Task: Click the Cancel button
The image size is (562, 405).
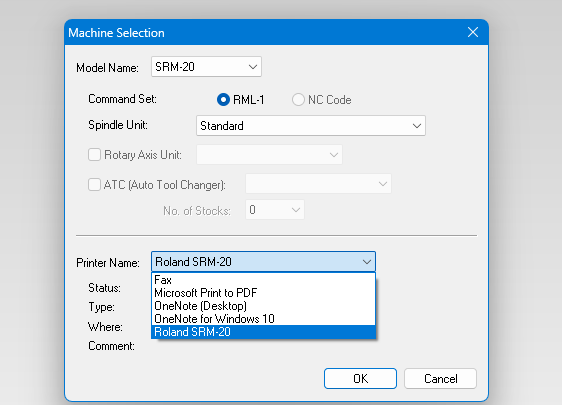Action: [440, 378]
